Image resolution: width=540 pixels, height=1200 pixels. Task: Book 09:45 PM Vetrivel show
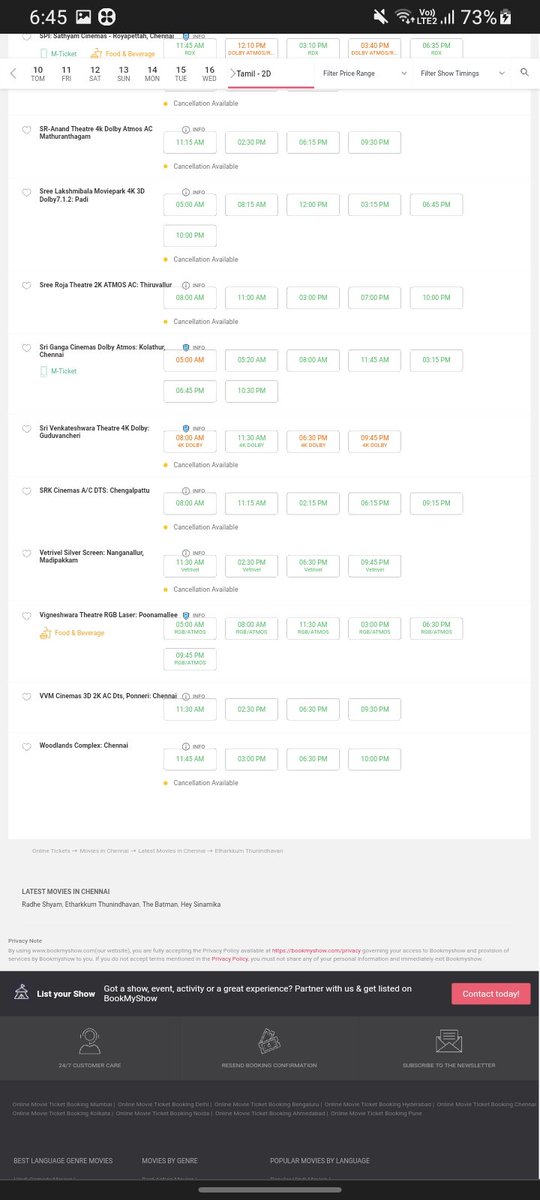click(x=374, y=565)
